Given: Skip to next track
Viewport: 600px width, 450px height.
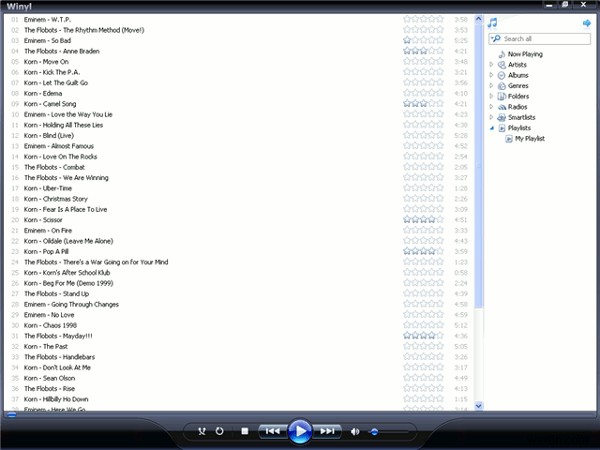Looking at the screenshot, I should pyautogui.click(x=327, y=431).
